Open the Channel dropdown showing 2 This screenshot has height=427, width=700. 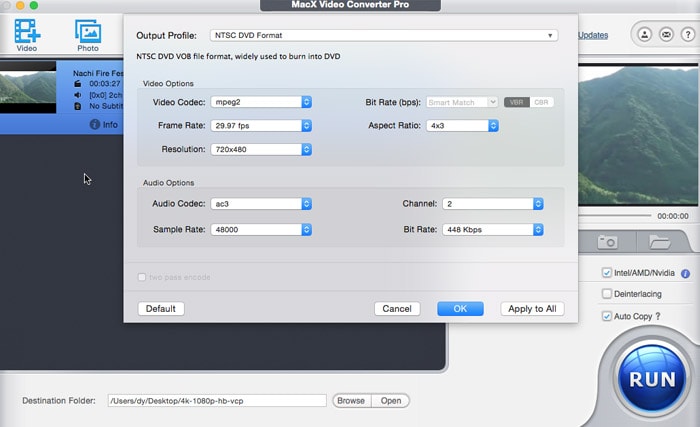[493, 204]
